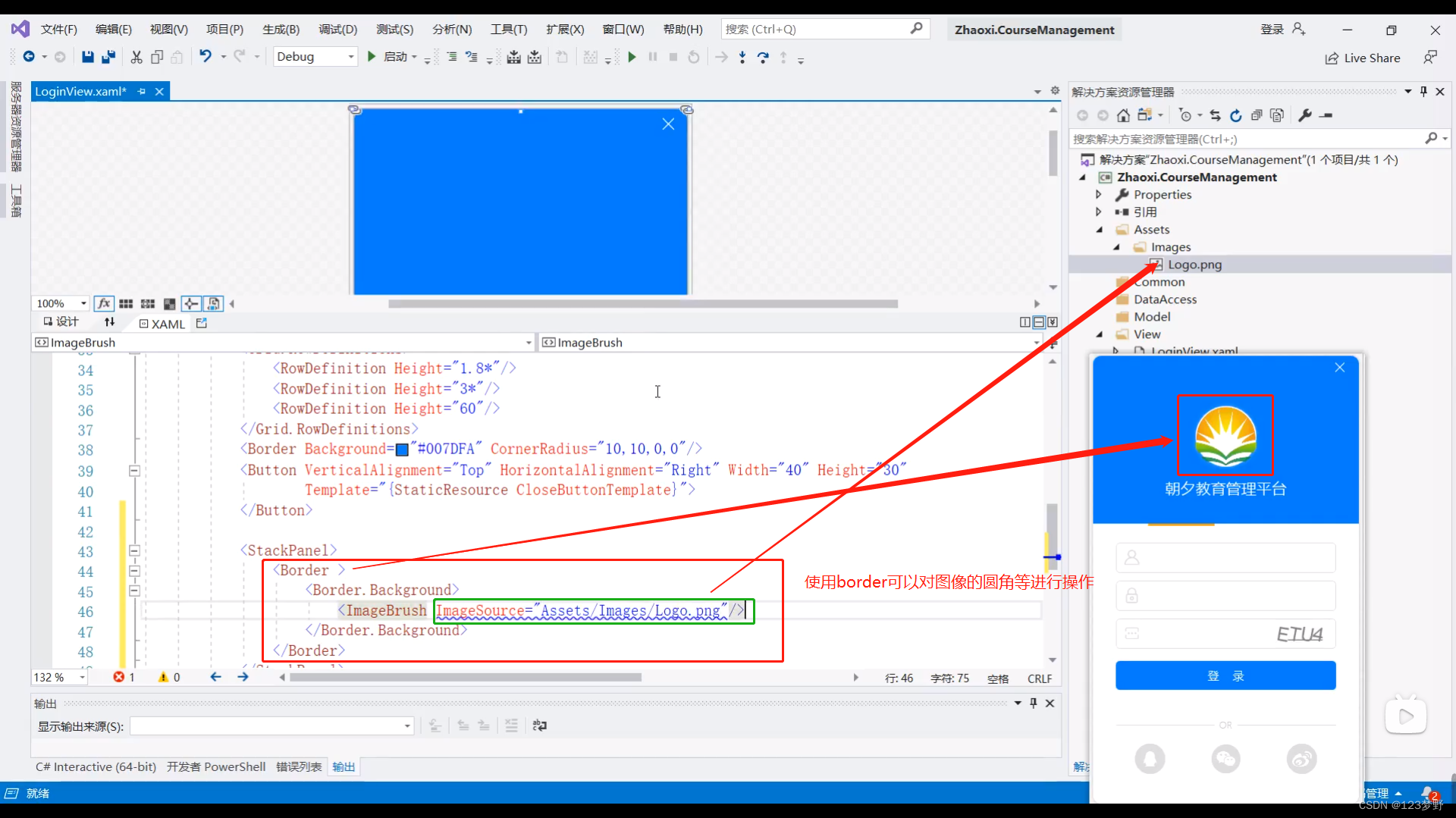Switch to the 开发者 PowerShell tab
The image size is (1456, 818).
(x=216, y=767)
